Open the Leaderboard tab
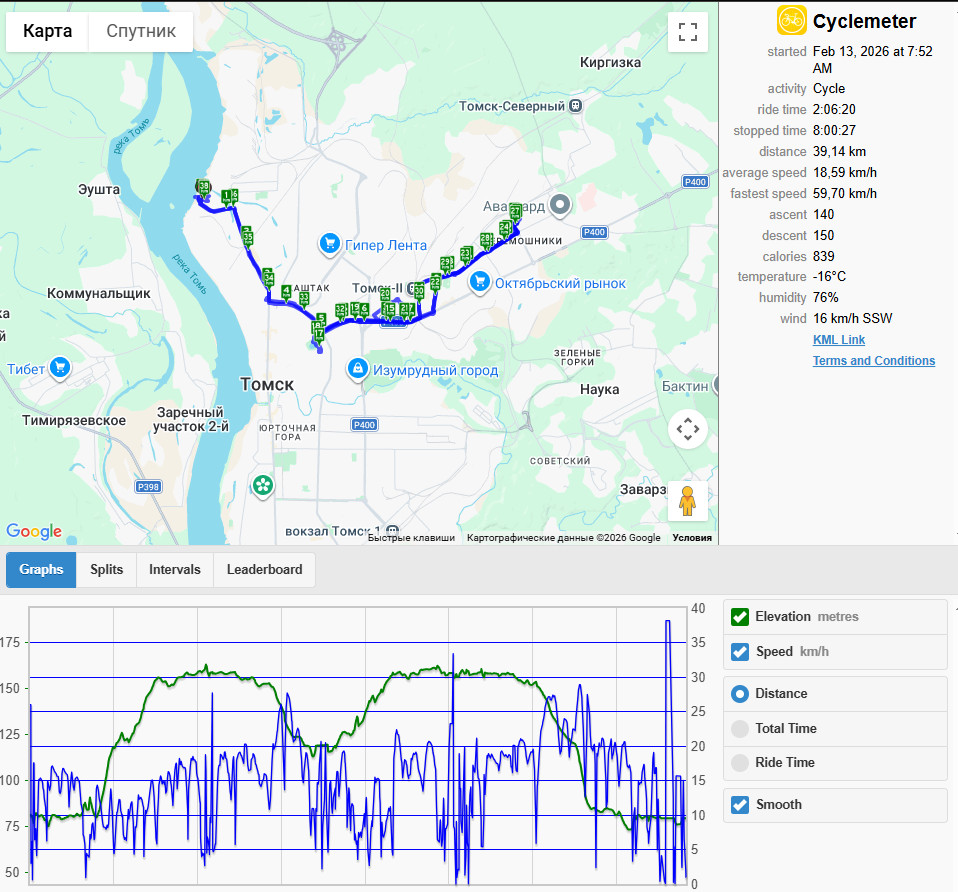 tap(265, 569)
